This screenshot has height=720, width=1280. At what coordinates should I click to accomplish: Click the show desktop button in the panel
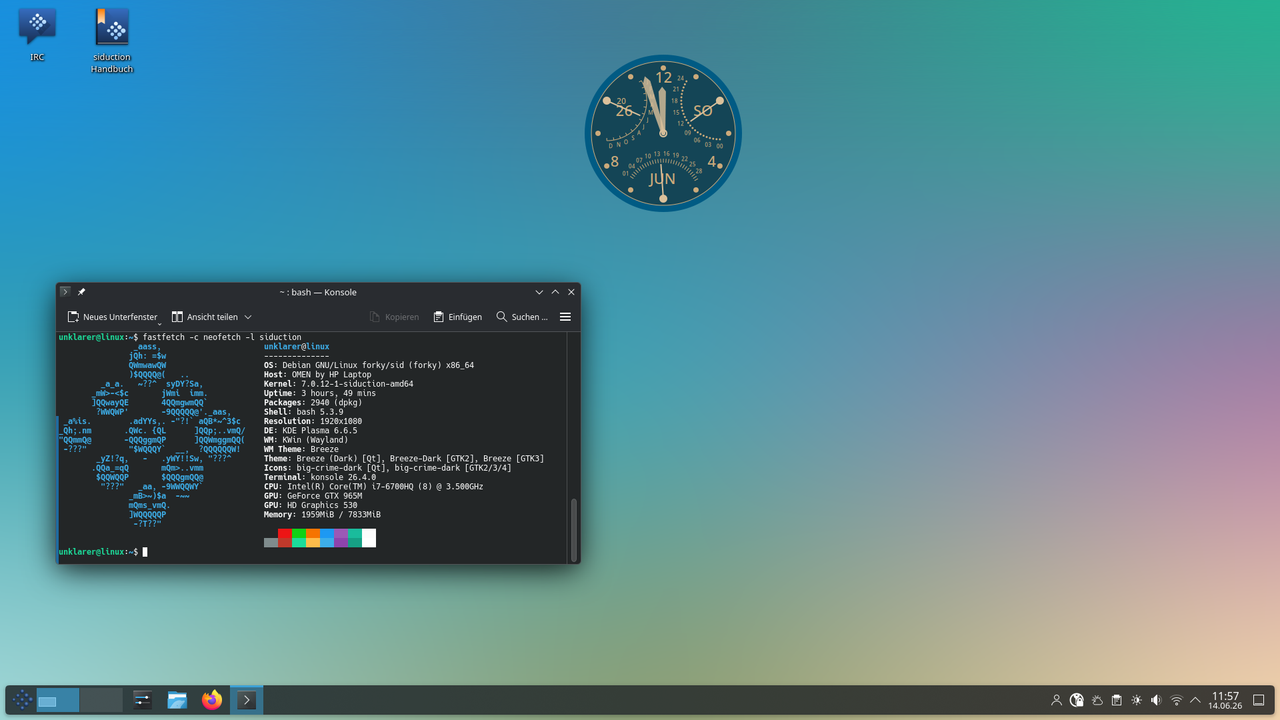1259,701
